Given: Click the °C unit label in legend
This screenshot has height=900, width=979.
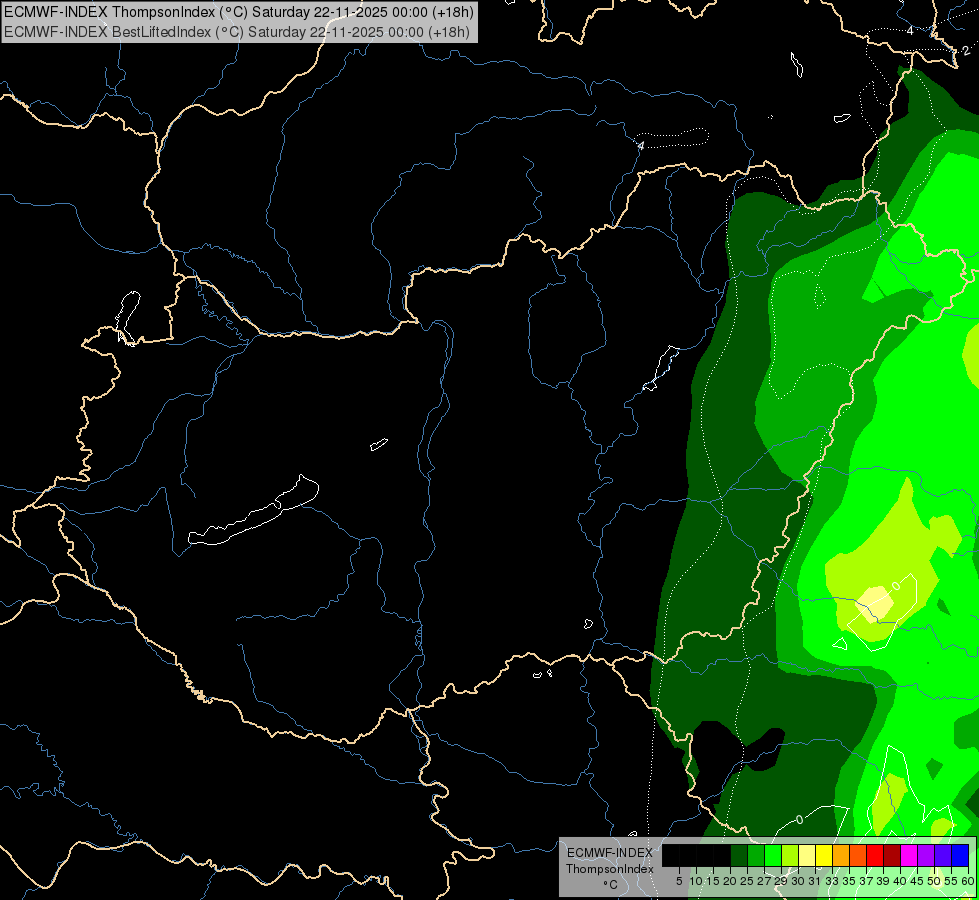Looking at the screenshot, I should coord(611,884).
